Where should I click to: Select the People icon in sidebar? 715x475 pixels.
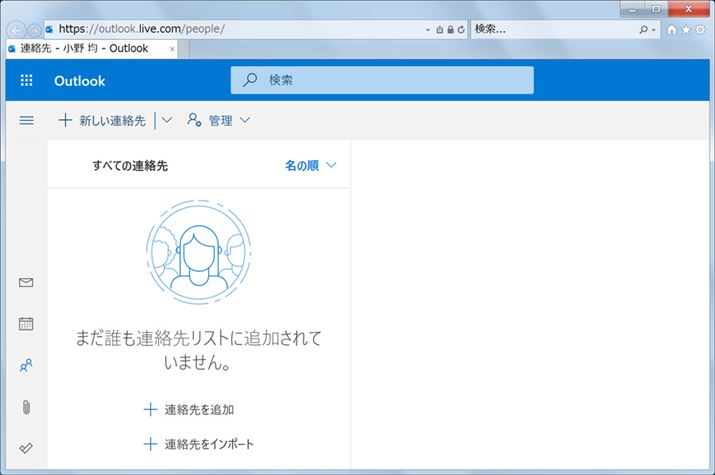26,365
